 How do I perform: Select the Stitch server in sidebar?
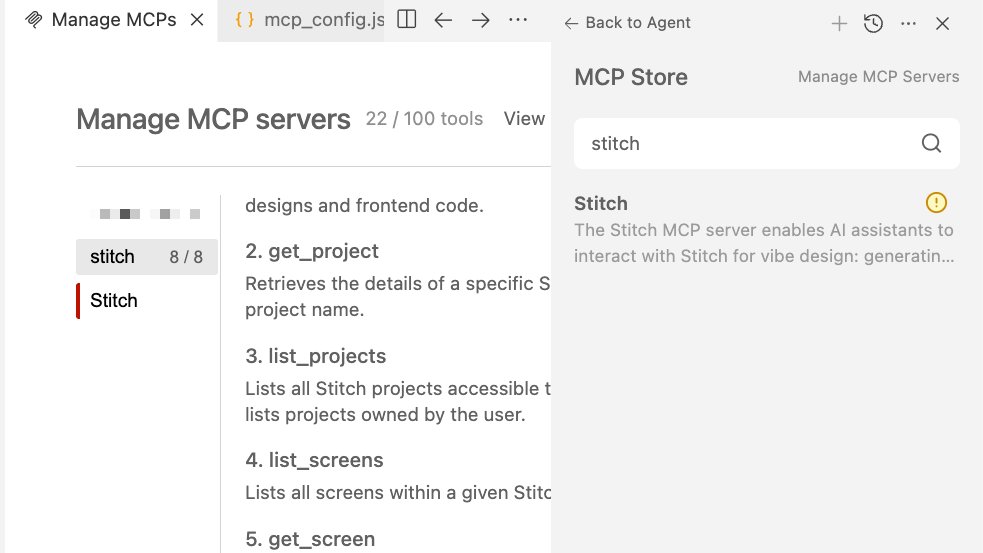point(147,300)
